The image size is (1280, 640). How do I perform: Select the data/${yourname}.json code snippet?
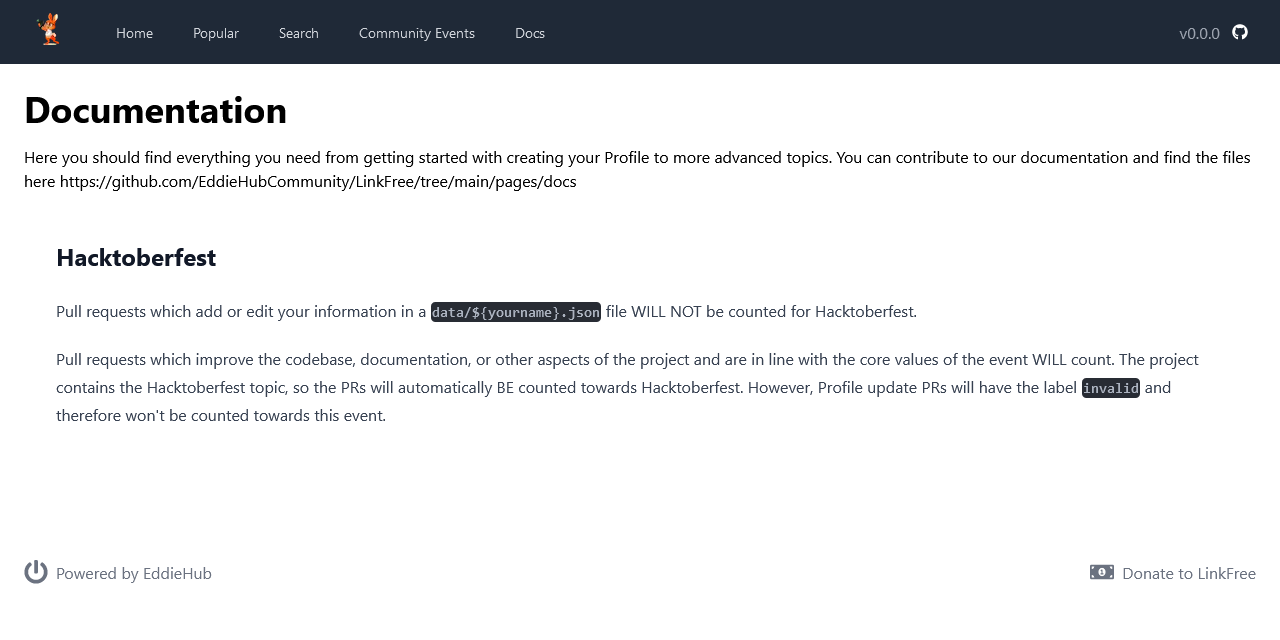(x=515, y=311)
